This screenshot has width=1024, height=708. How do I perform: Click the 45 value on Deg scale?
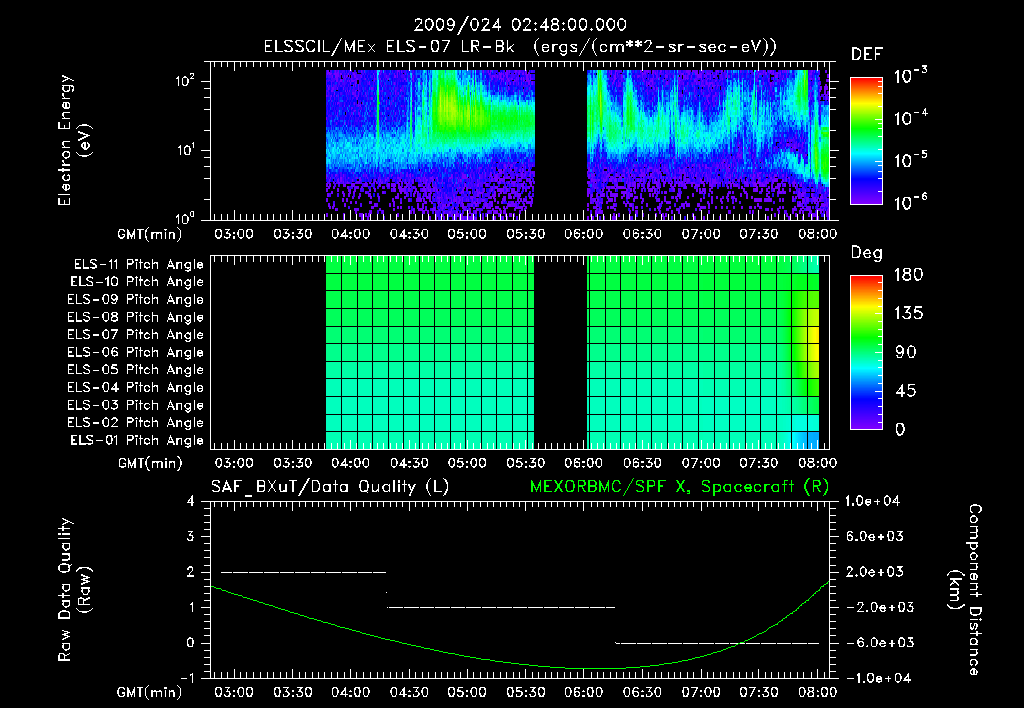(904, 391)
